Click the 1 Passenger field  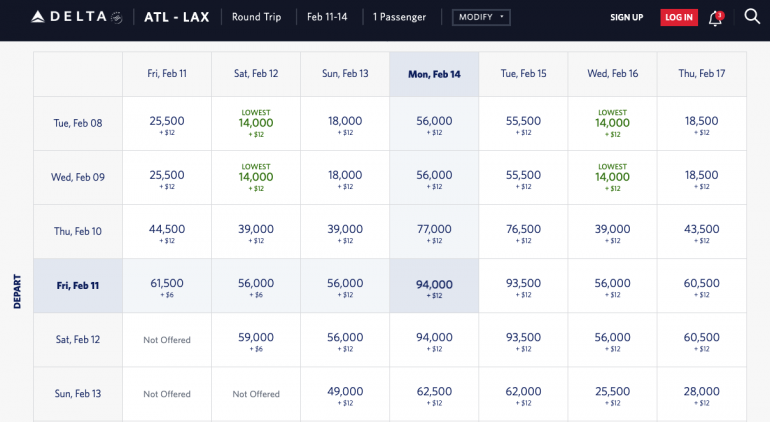(399, 17)
